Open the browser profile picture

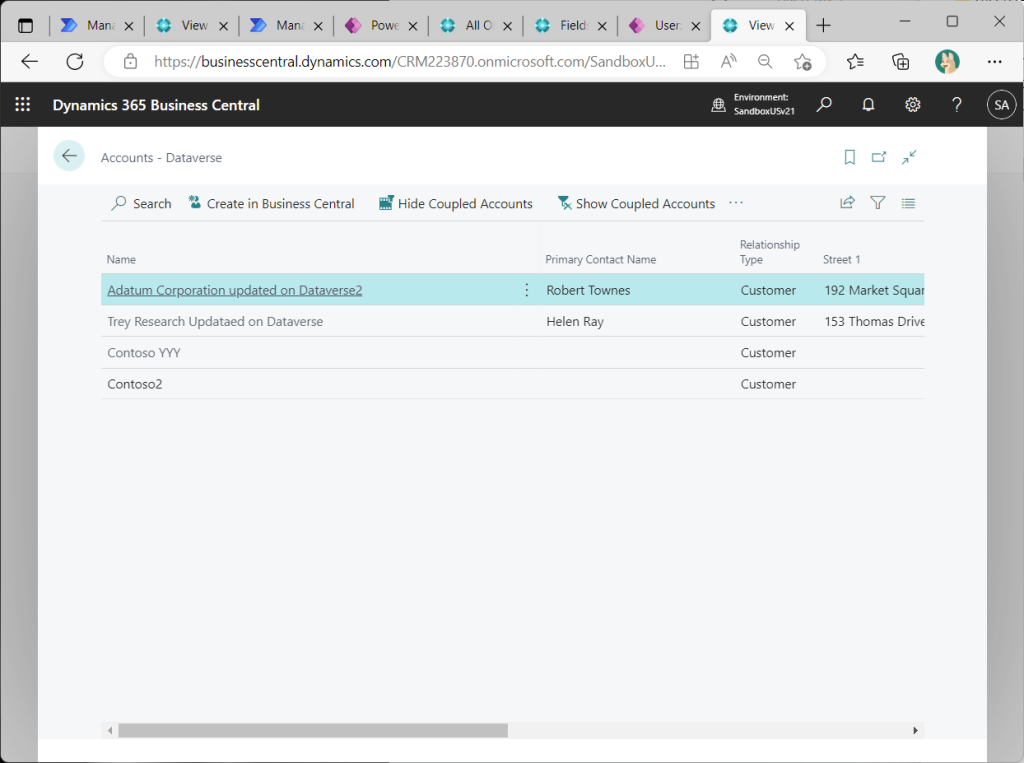tap(947, 61)
